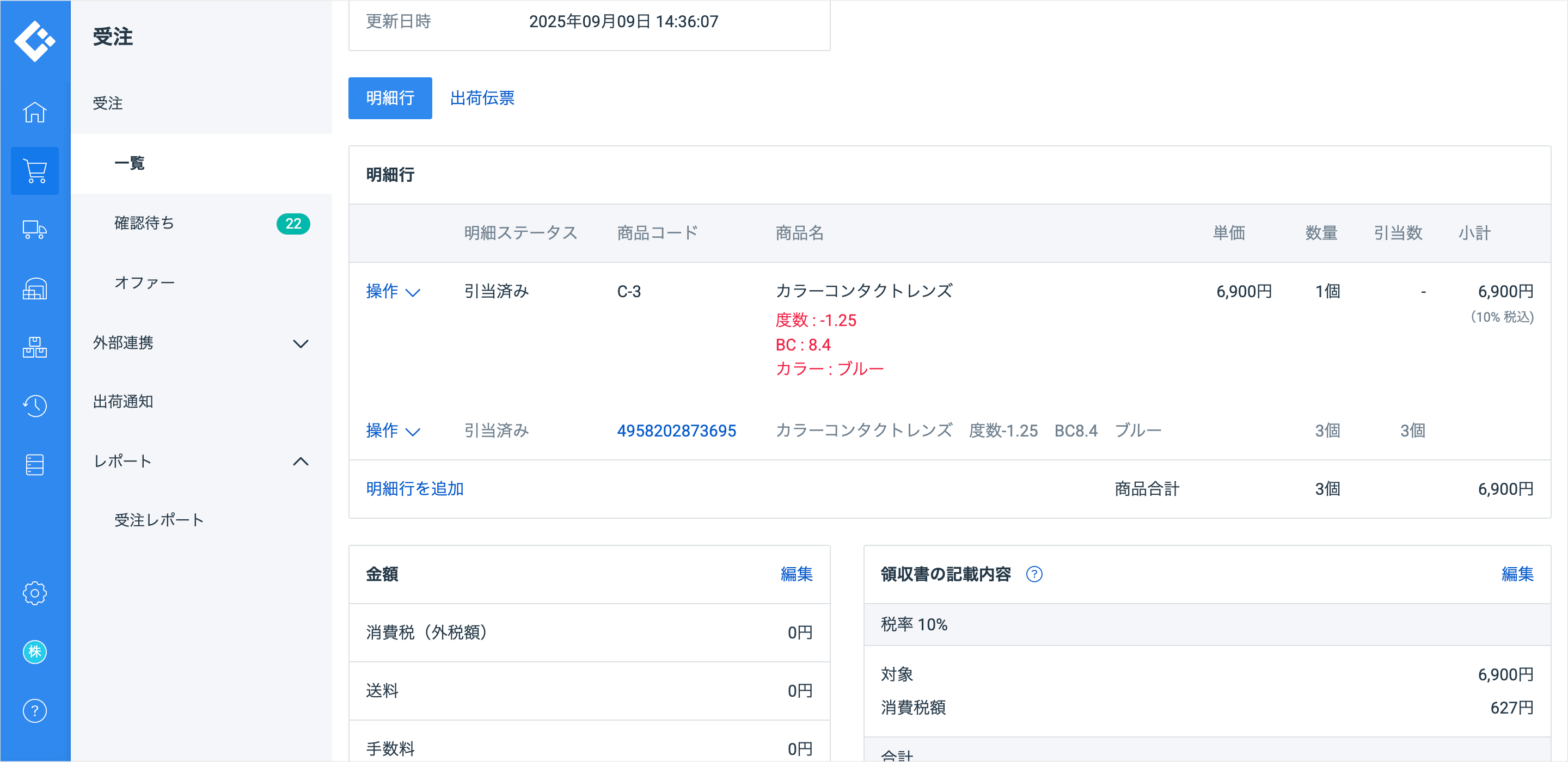
Task: Click the 株 account avatar icon
Action: [x=35, y=652]
